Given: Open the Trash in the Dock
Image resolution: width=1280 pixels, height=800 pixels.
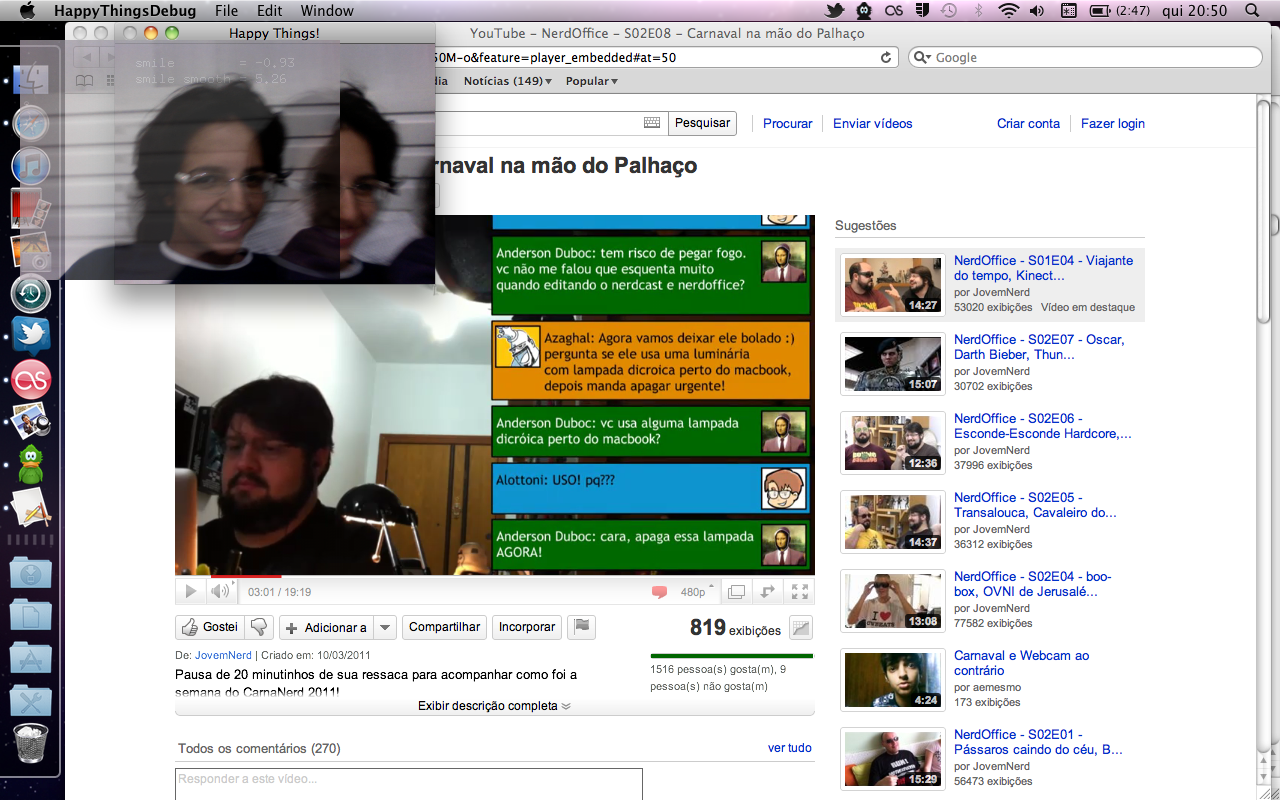Looking at the screenshot, I should 31,743.
